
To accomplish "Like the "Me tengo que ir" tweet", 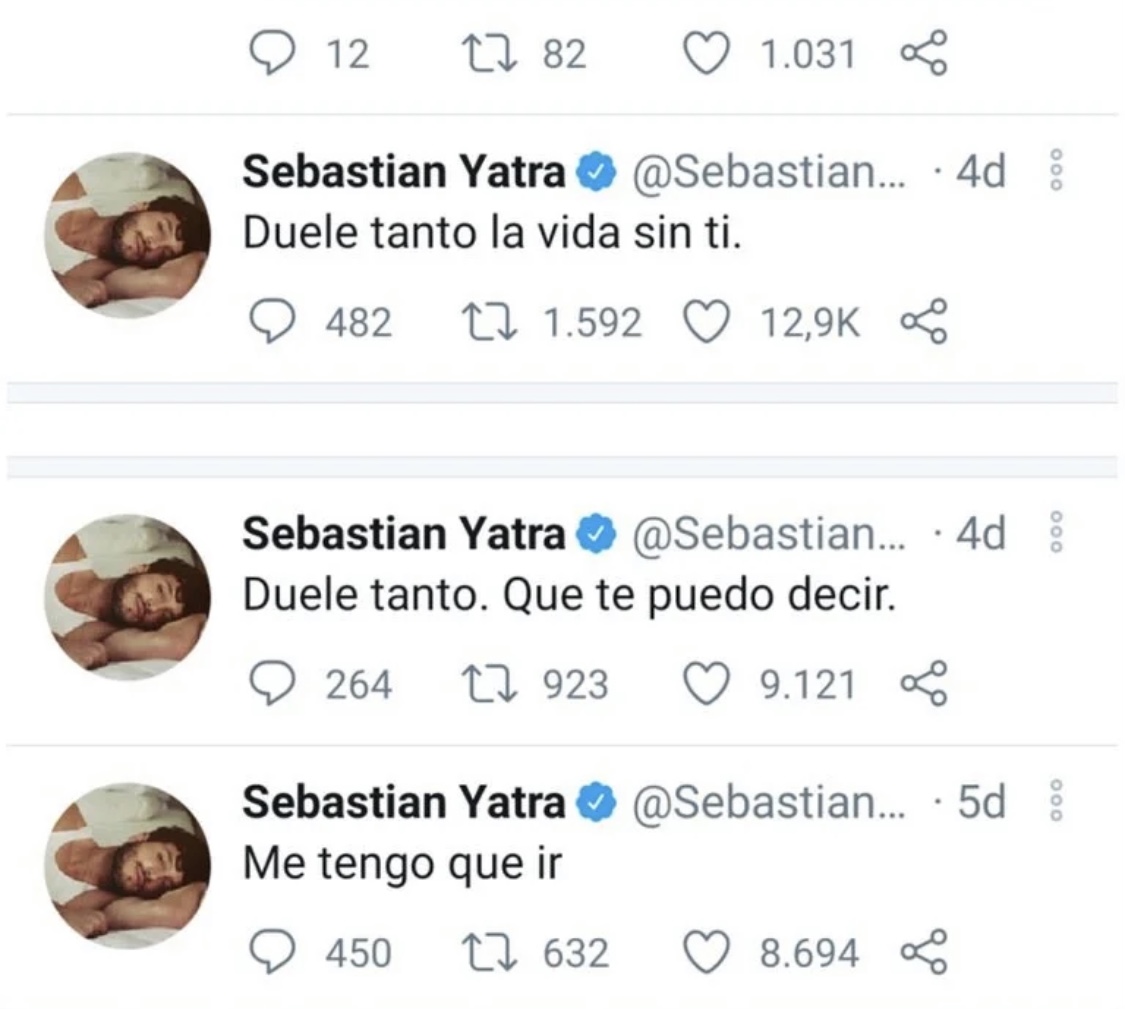I will [707, 953].
